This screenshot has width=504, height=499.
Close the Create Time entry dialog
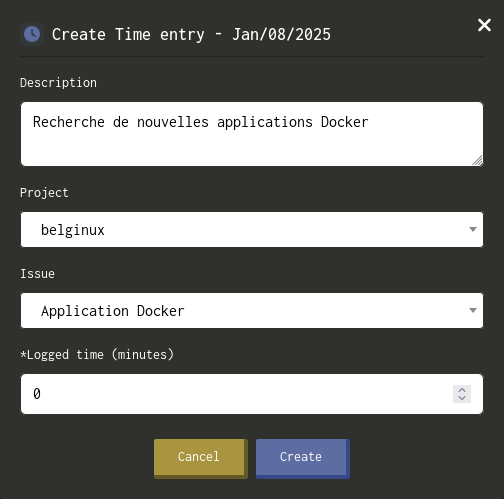click(484, 25)
